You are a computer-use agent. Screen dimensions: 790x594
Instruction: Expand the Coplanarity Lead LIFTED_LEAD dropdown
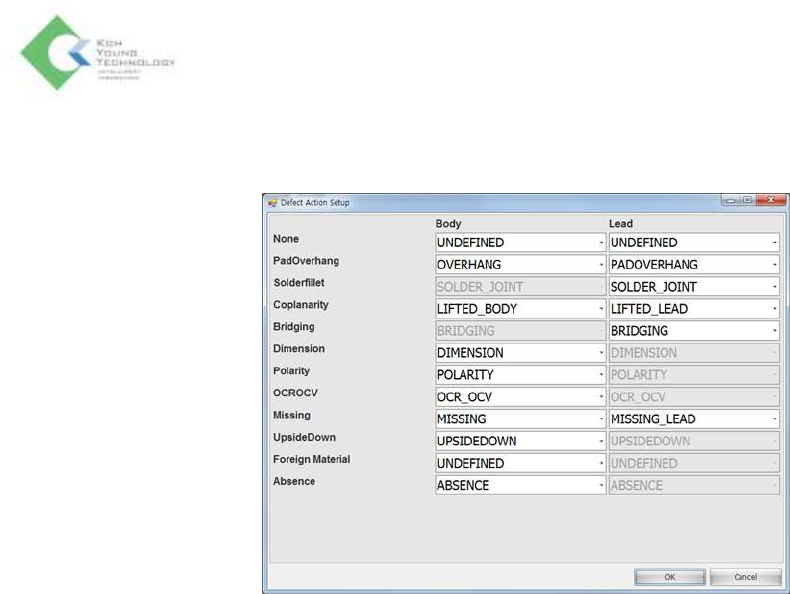[x=694, y=309]
